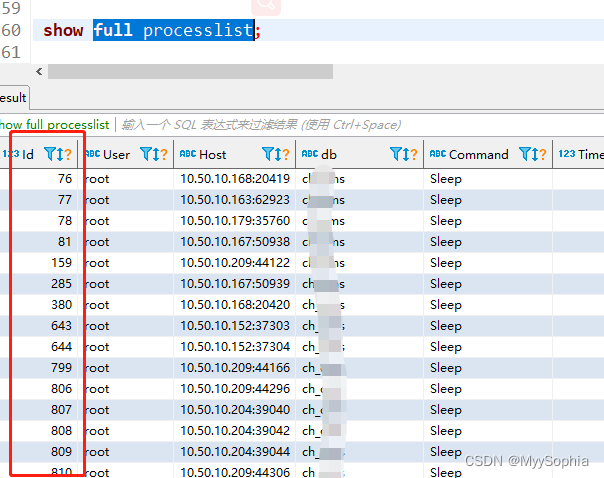Viewport: 604px width, 478px height.
Task: Select the Id cell 81
Action: point(39,242)
